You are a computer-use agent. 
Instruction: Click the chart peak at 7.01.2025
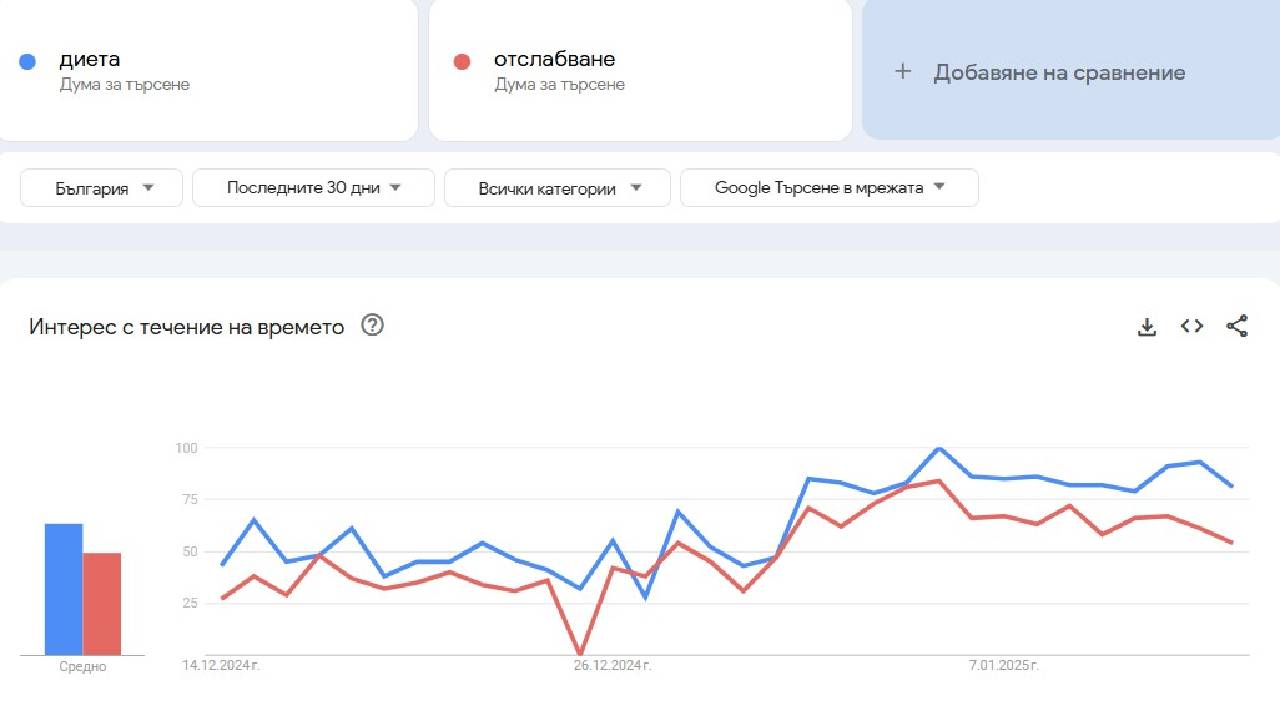tap(938, 449)
